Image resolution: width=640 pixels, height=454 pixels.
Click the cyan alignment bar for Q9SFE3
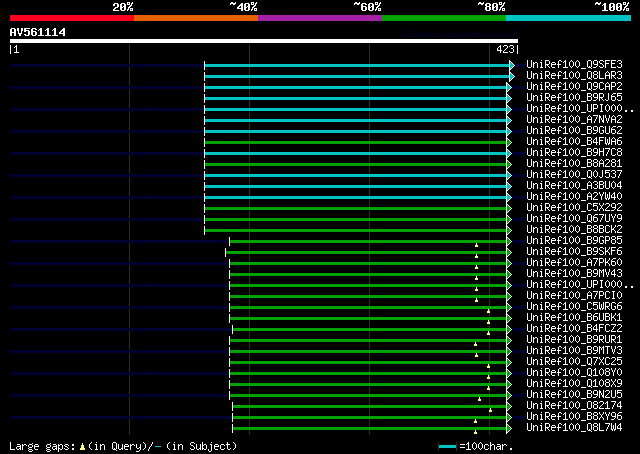point(357,65)
